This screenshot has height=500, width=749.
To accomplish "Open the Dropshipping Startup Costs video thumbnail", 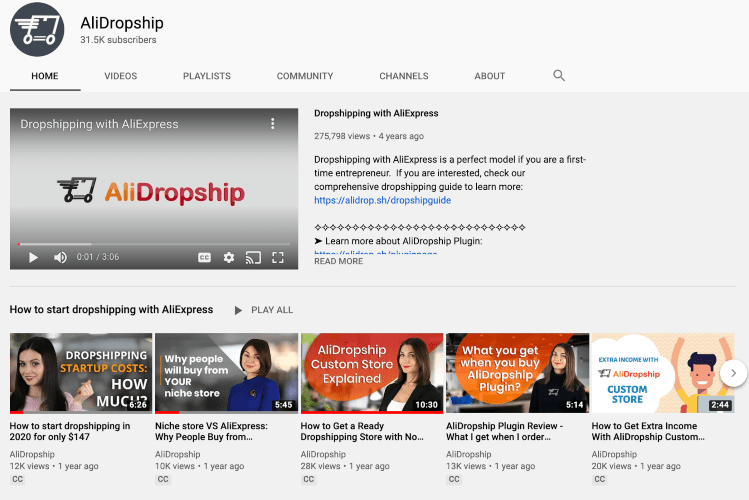I will (81, 373).
